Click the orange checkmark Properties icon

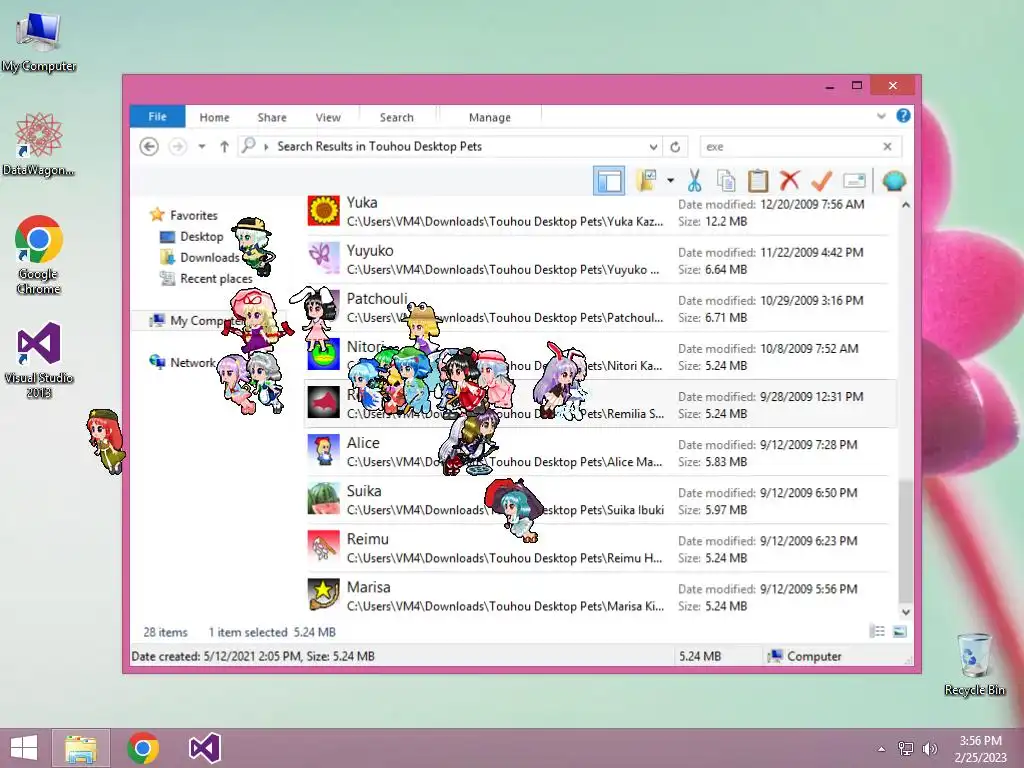coord(822,181)
